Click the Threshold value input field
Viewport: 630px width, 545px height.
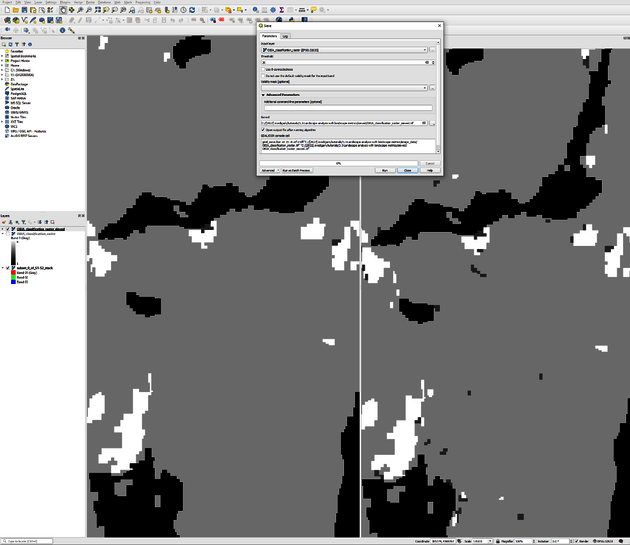pos(345,62)
